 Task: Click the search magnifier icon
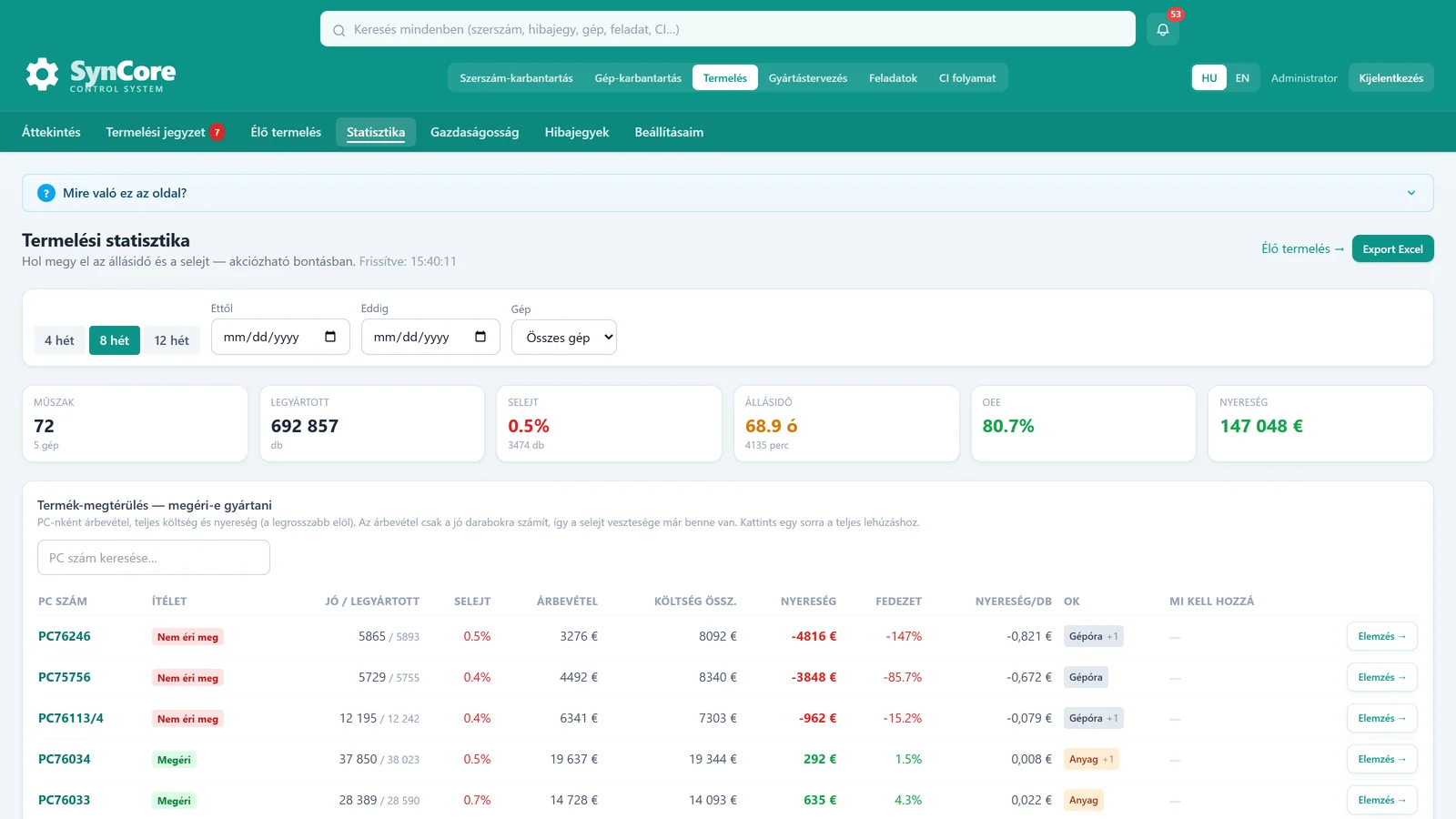[x=339, y=30]
